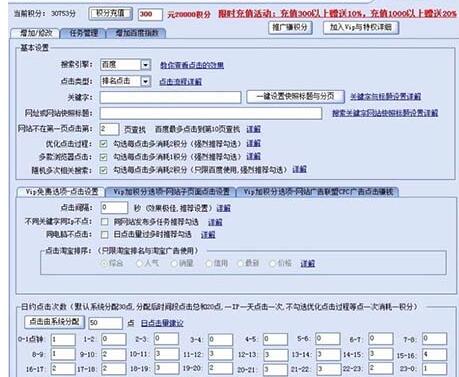Viewport: 459px width, 377px height.
Task: Open 详解 link on 随机多次相关搜索 row
Action: 299,169
